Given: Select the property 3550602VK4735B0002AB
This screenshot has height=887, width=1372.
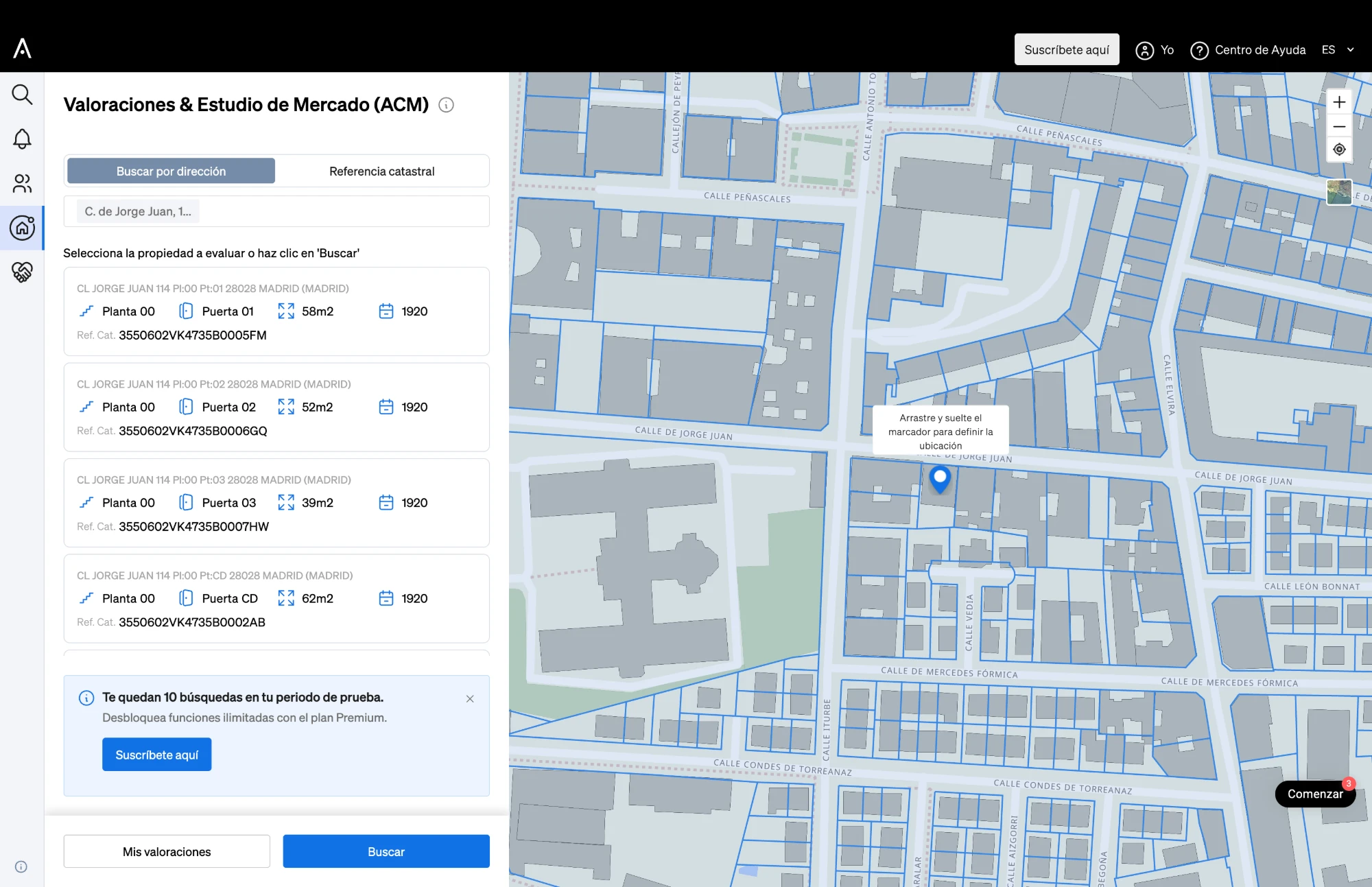Looking at the screenshot, I should coord(276,598).
